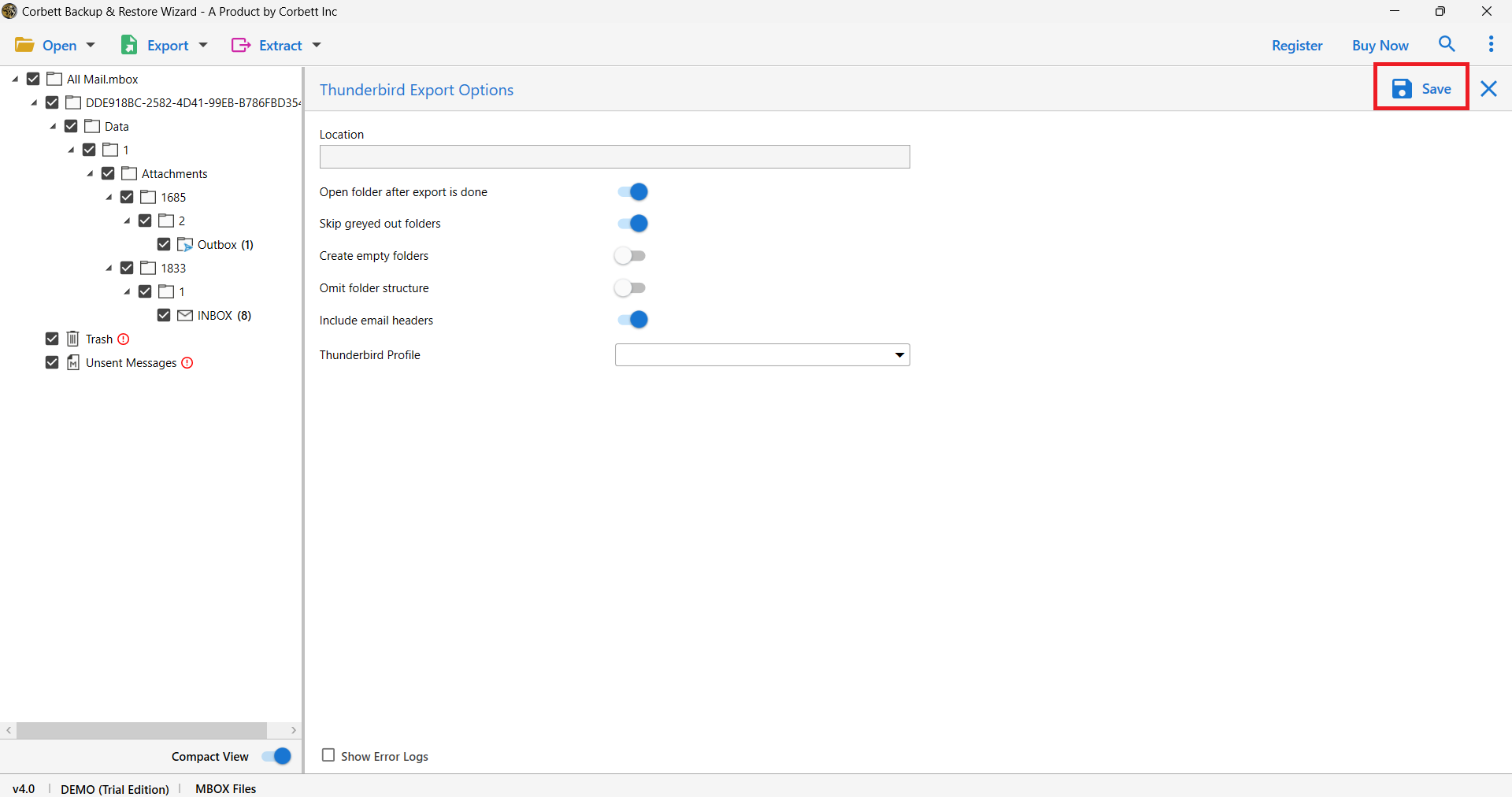
Task: Click the red warning icon beside Unsent Messages
Action: coord(187,362)
